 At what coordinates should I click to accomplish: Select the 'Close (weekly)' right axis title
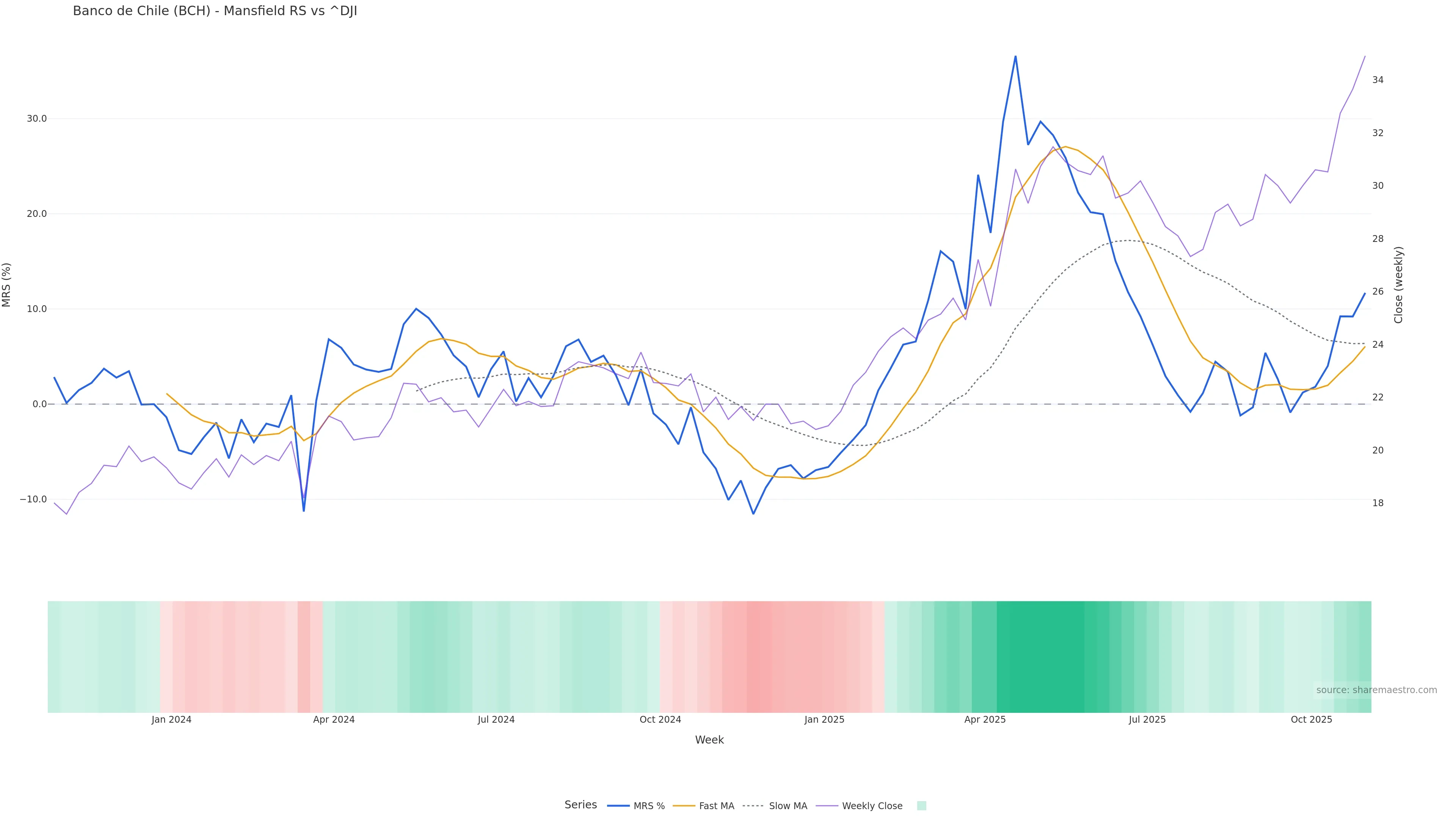point(1399,285)
